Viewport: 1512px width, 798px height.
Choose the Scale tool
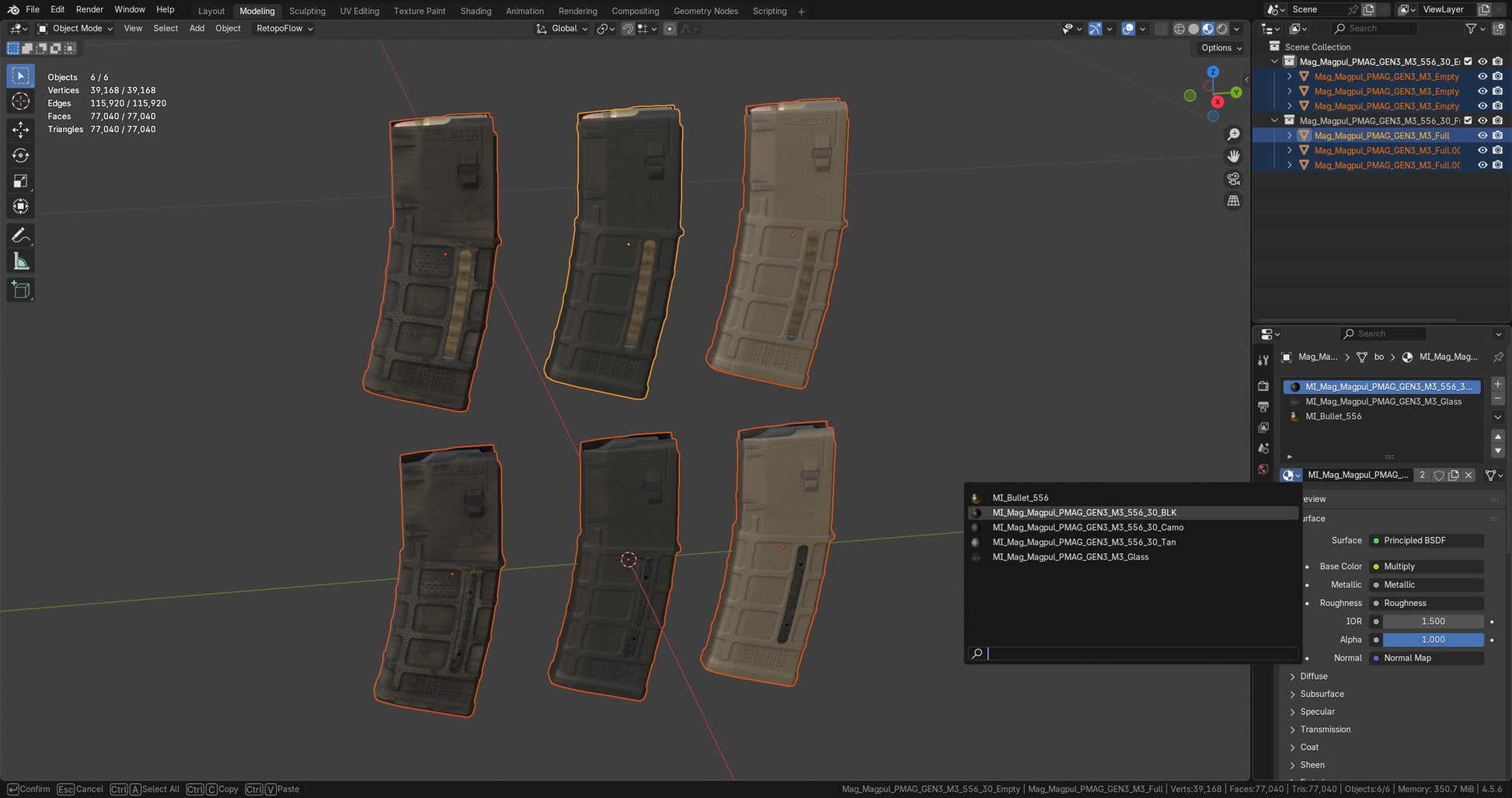[21, 181]
